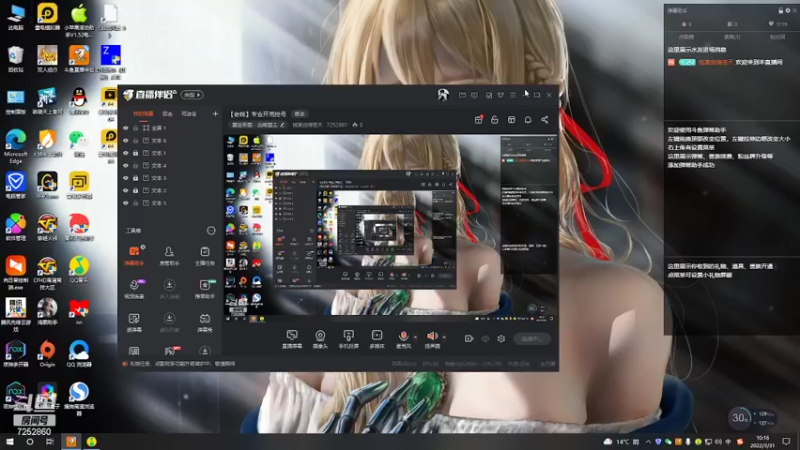The width and height of the screenshot is (800, 450).
Task: Open mail envelope icon in title bar
Action: [462, 95]
